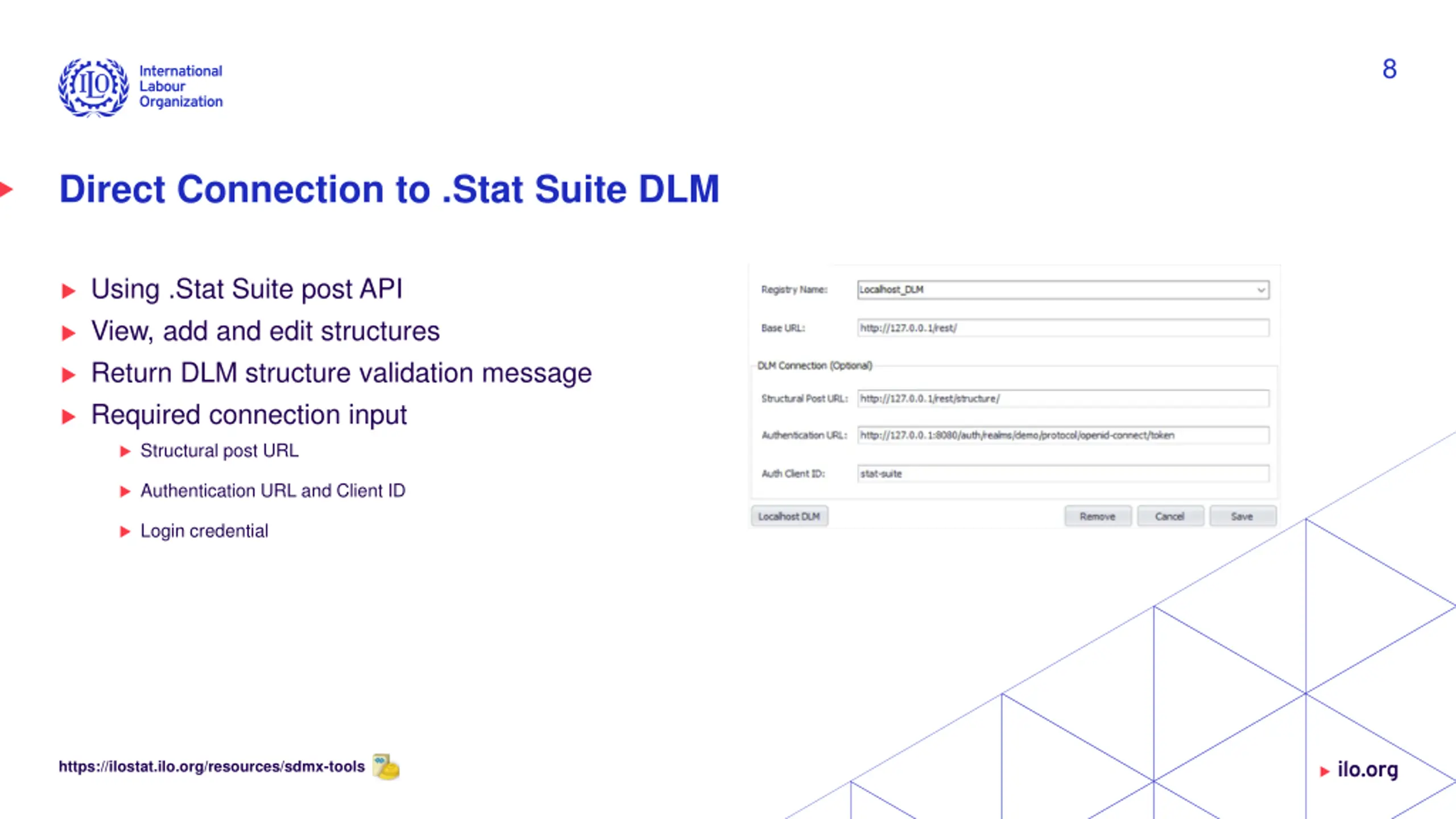Click the Base URL input field
This screenshot has height=819, width=1456.
tap(1063, 328)
